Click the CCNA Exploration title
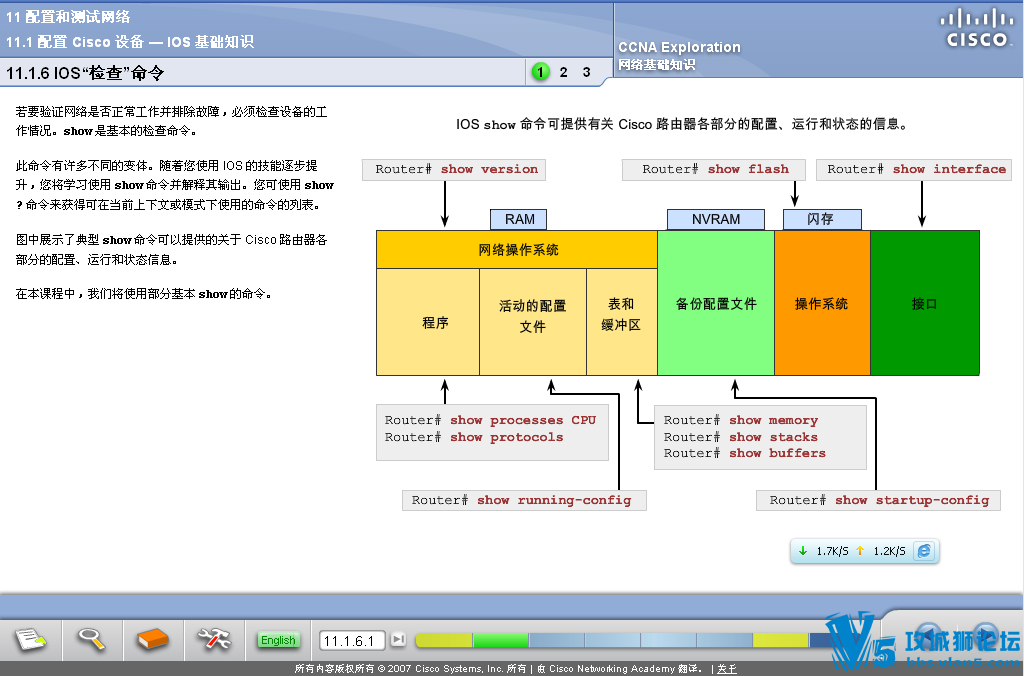1025x676 pixels. click(x=679, y=47)
